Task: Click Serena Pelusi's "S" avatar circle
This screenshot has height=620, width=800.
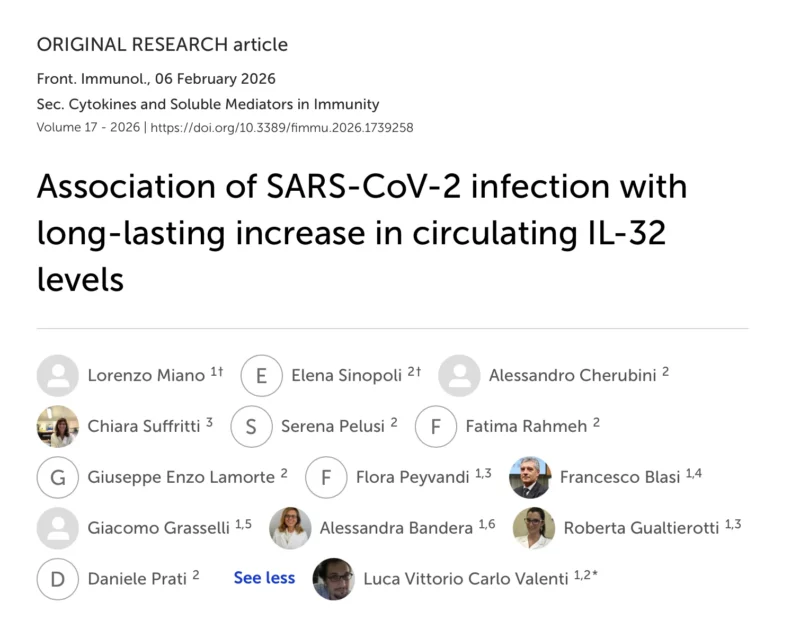Action: [x=251, y=426]
